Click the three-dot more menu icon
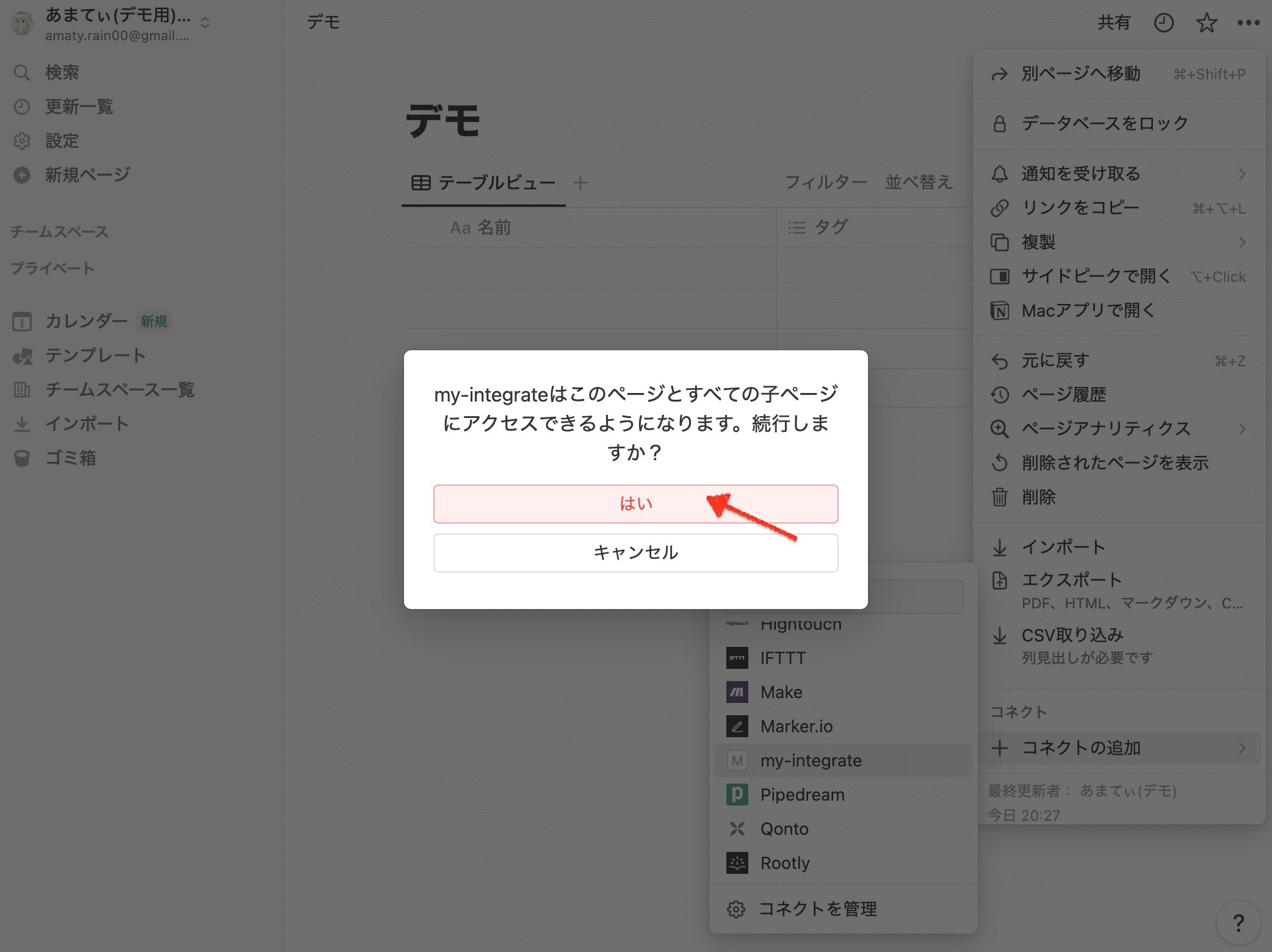This screenshot has width=1272, height=952. pyautogui.click(x=1248, y=23)
